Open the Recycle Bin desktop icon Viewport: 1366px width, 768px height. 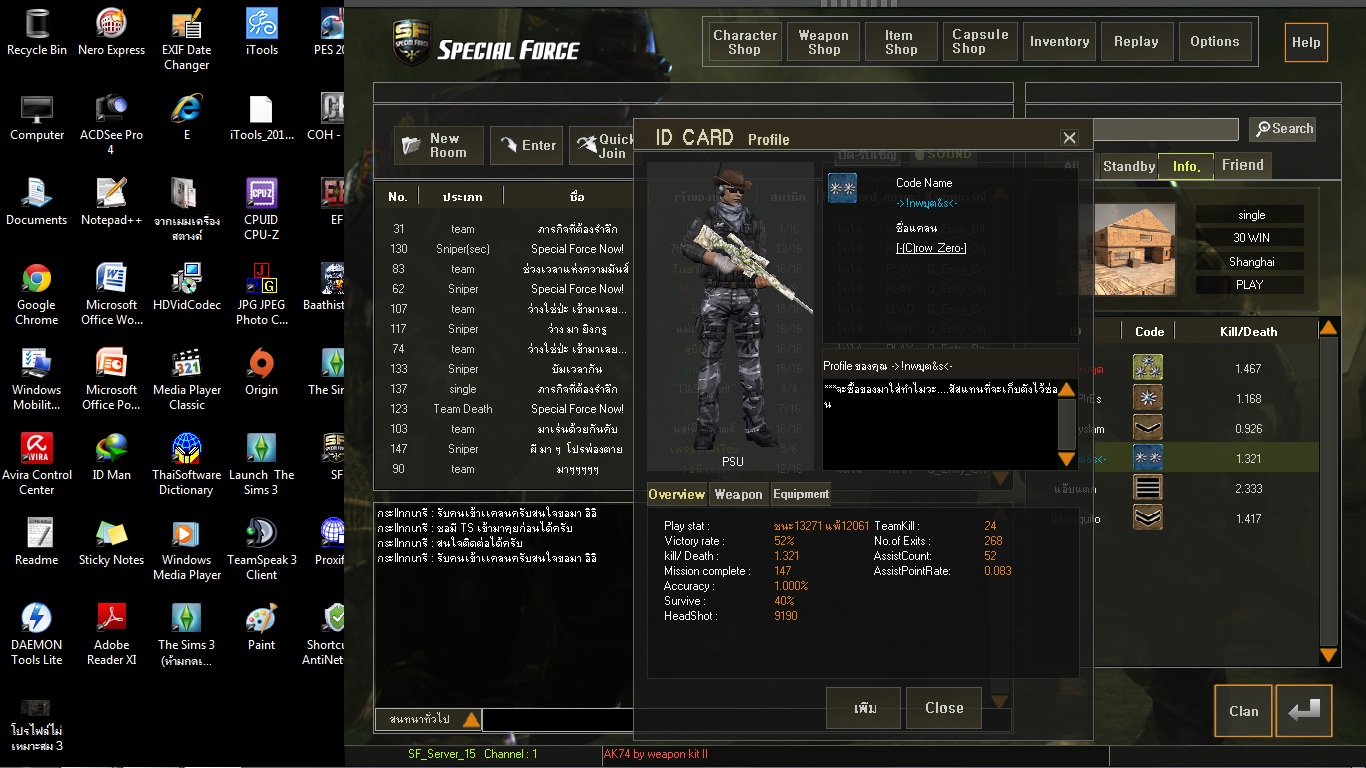click(37, 32)
